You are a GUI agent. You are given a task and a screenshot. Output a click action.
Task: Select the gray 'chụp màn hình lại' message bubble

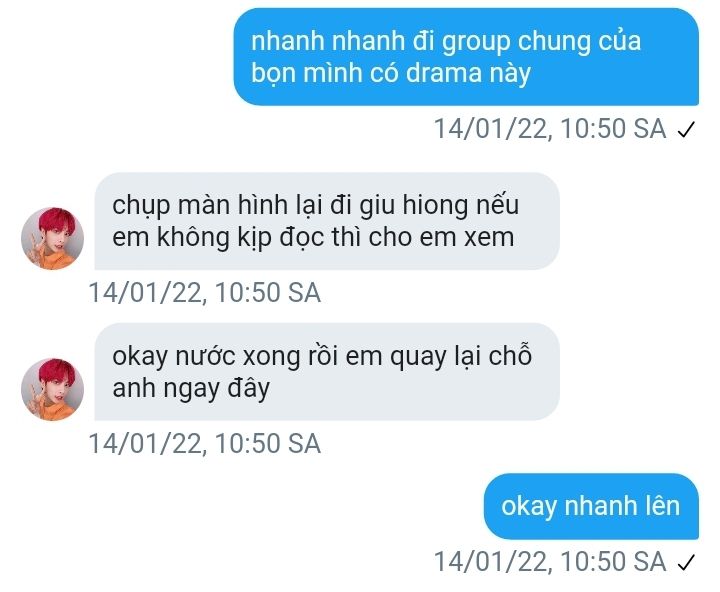(x=327, y=221)
